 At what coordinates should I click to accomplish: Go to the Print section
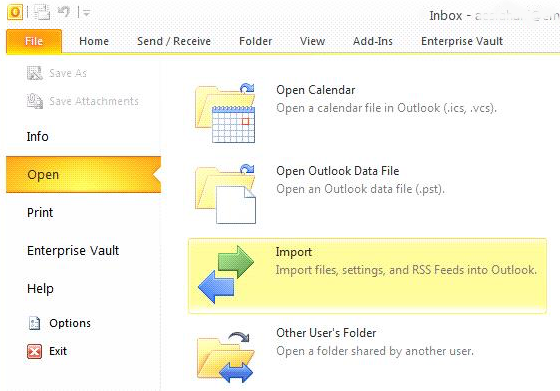pos(40,212)
